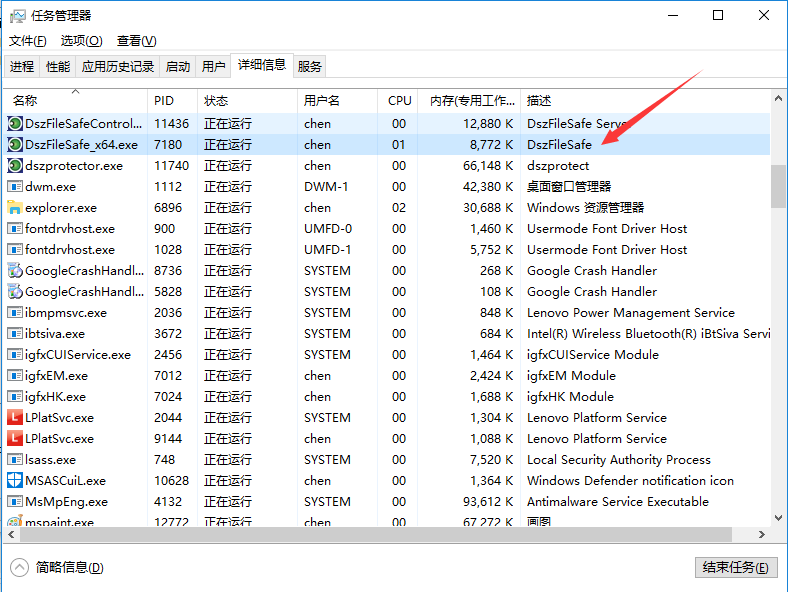The width and height of the screenshot is (788, 592).
Task: Click the igfxEM.exe process icon
Action: (x=15, y=376)
